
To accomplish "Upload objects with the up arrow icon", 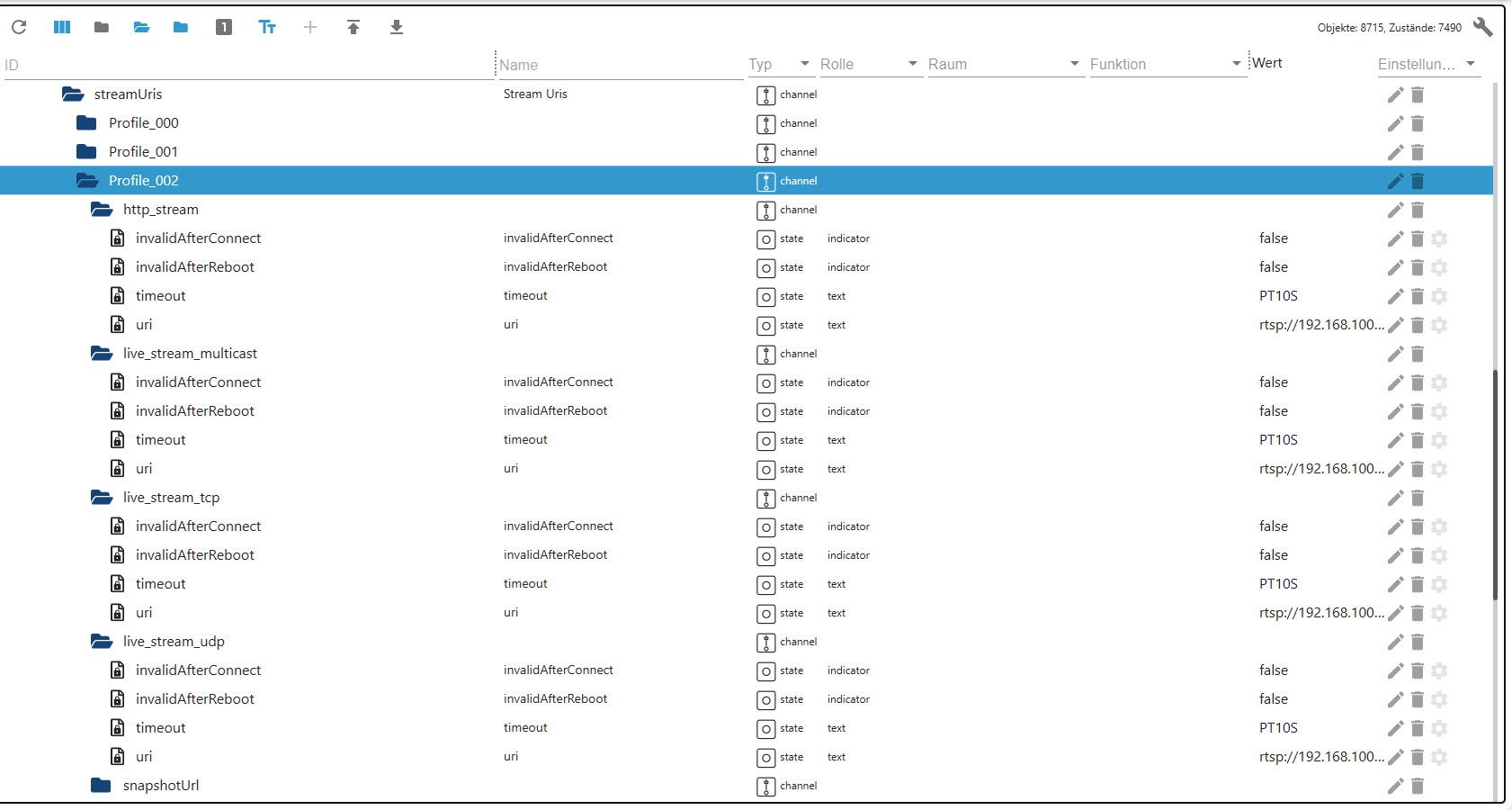I will [x=353, y=27].
